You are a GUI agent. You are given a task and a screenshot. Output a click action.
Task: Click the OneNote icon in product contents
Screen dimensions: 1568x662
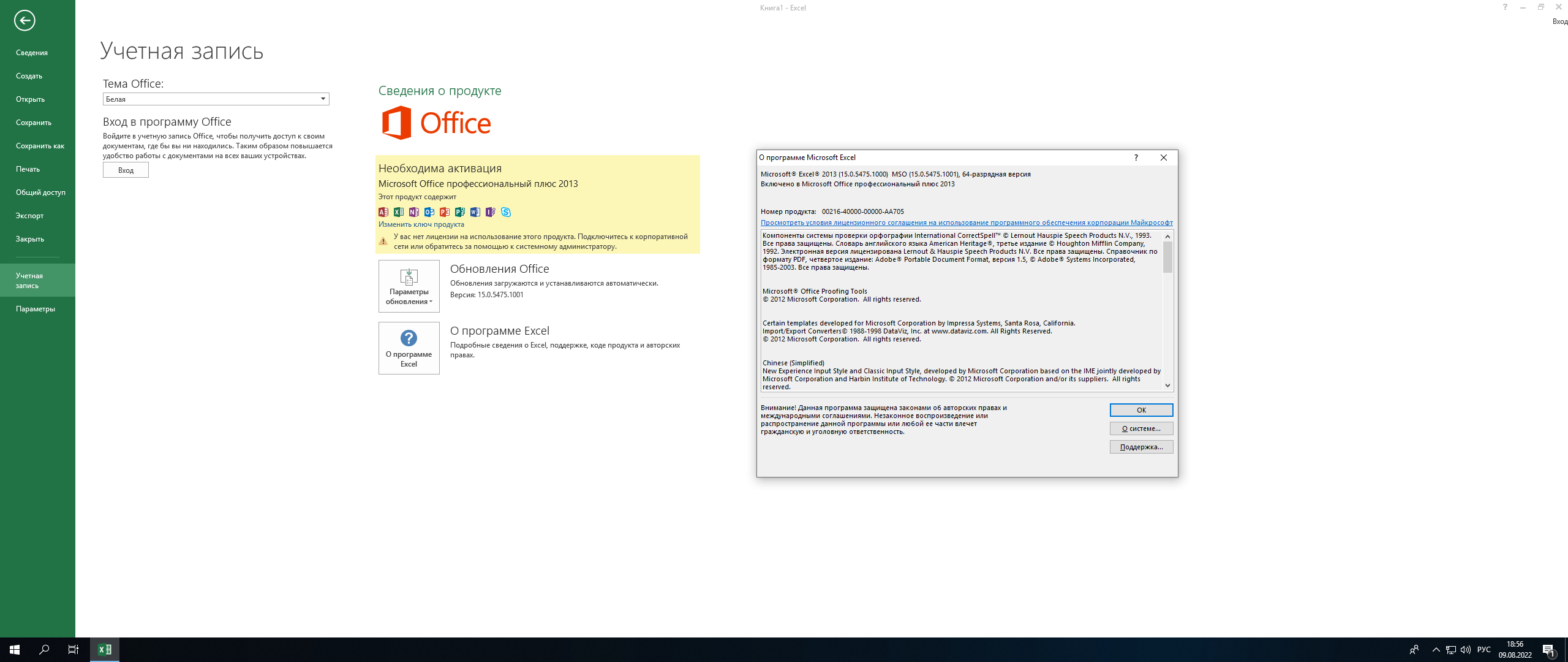(414, 212)
